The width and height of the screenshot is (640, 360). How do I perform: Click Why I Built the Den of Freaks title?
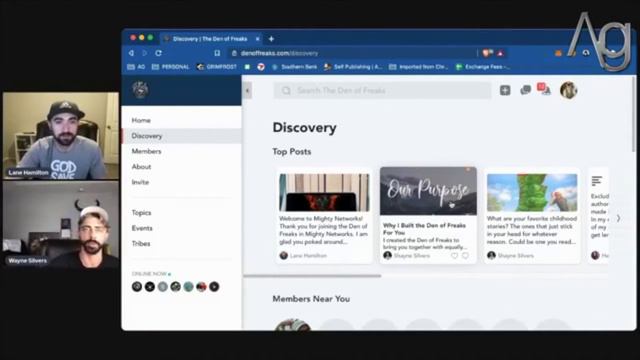(x=424, y=229)
